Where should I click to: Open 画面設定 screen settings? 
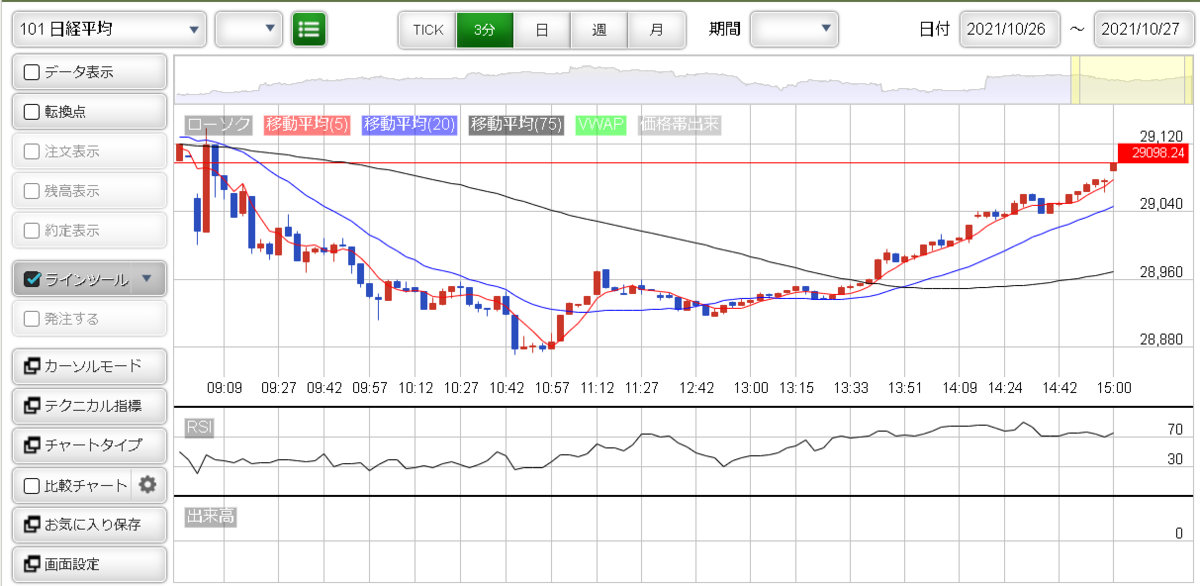(x=89, y=564)
